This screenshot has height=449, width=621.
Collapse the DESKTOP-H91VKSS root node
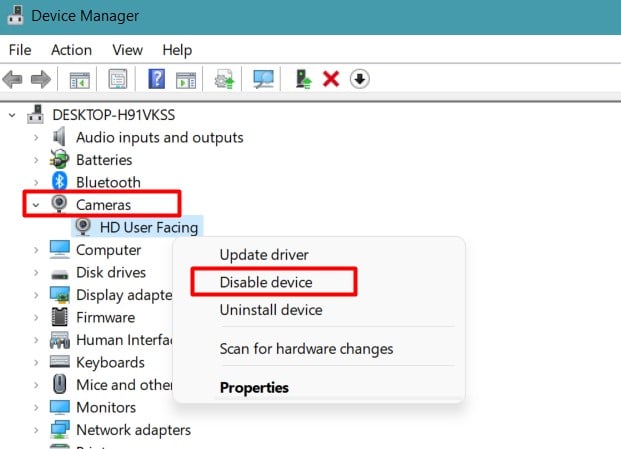point(12,115)
